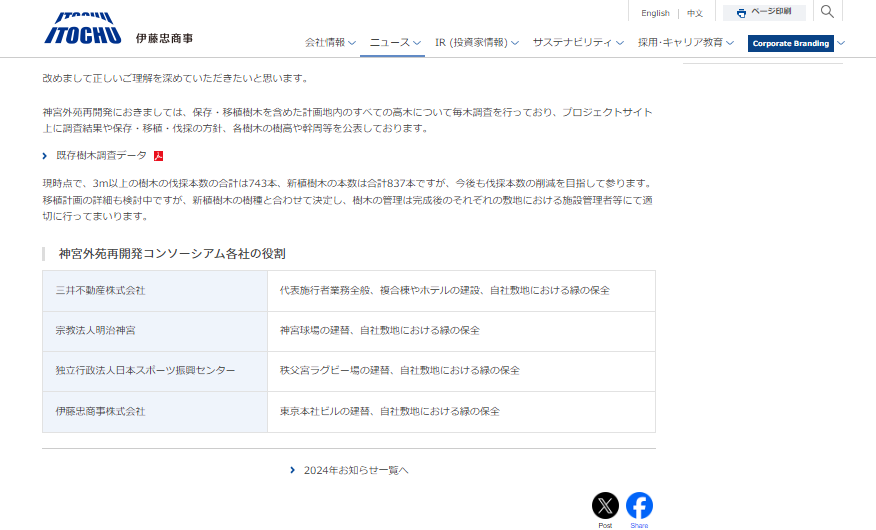Select the 独立行政法人日本スポーツ振興センター cell

point(155,371)
